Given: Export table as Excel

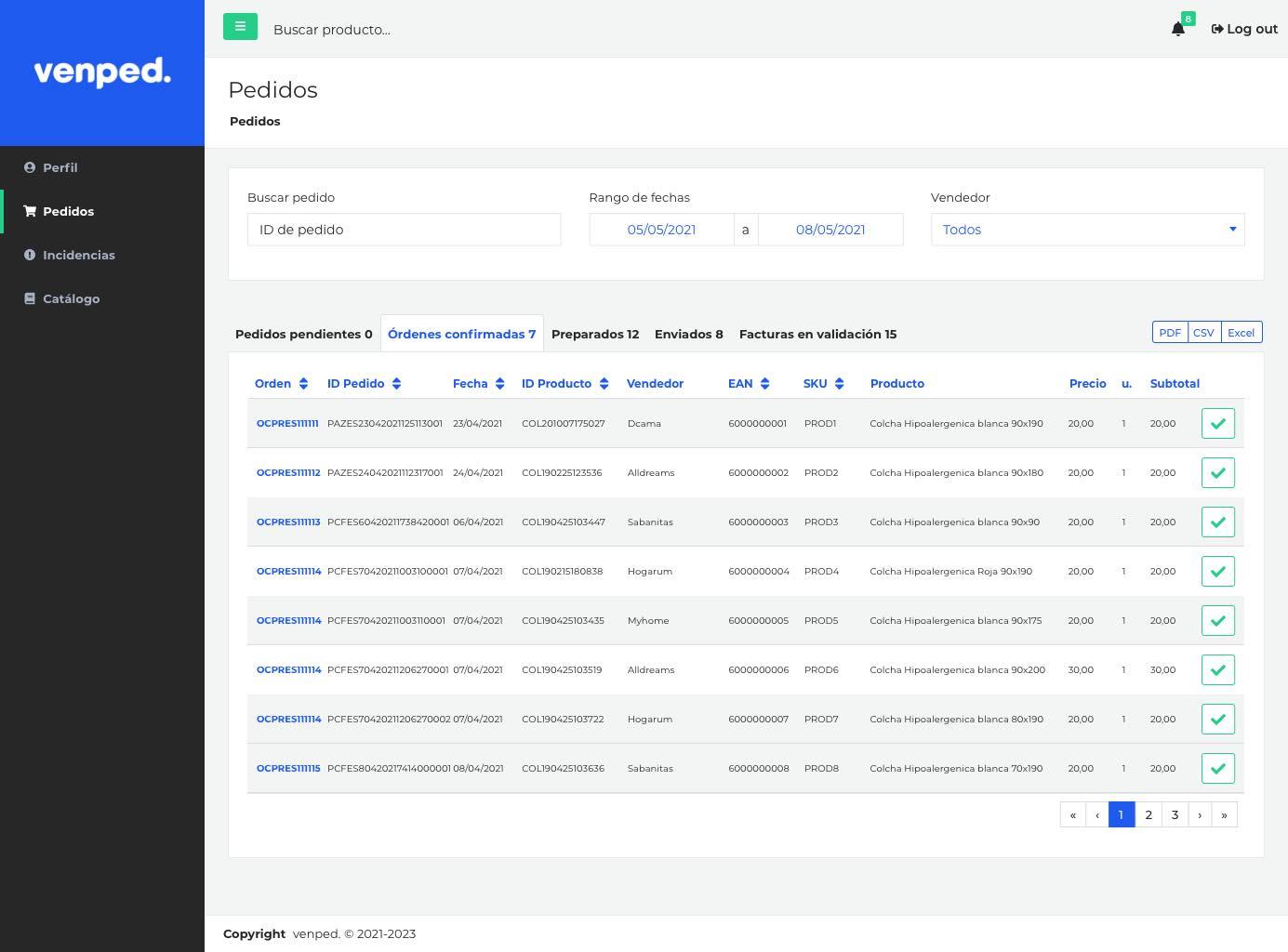Looking at the screenshot, I should click(x=1241, y=333).
